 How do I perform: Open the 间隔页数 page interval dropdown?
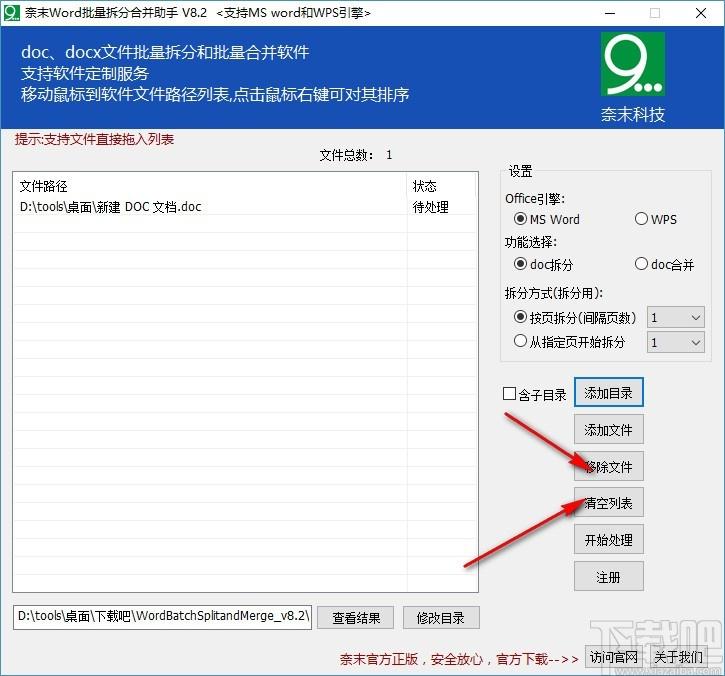[676, 318]
